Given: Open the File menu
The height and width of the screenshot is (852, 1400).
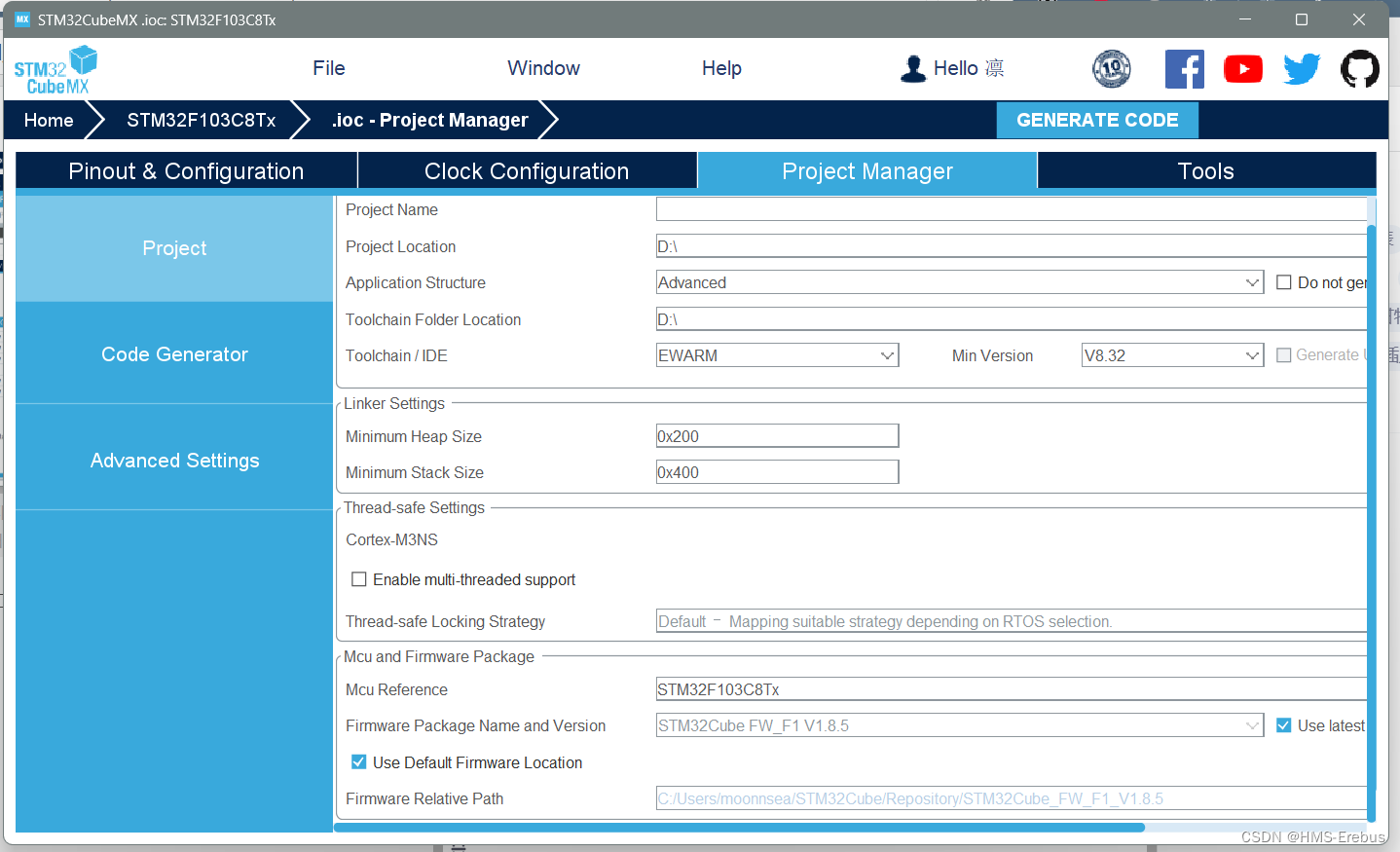Looking at the screenshot, I should (329, 68).
